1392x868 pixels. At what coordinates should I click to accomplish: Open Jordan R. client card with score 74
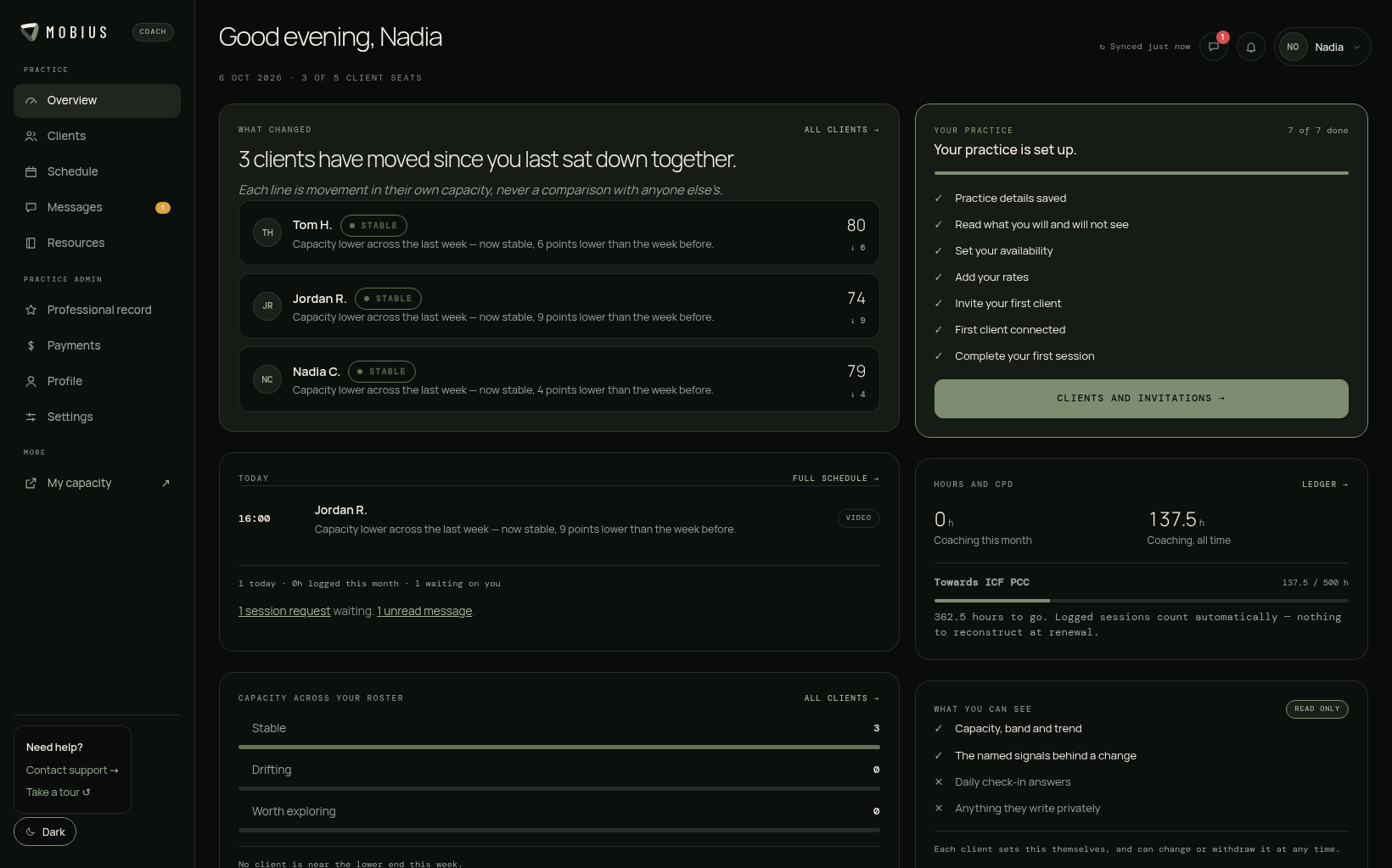(559, 306)
